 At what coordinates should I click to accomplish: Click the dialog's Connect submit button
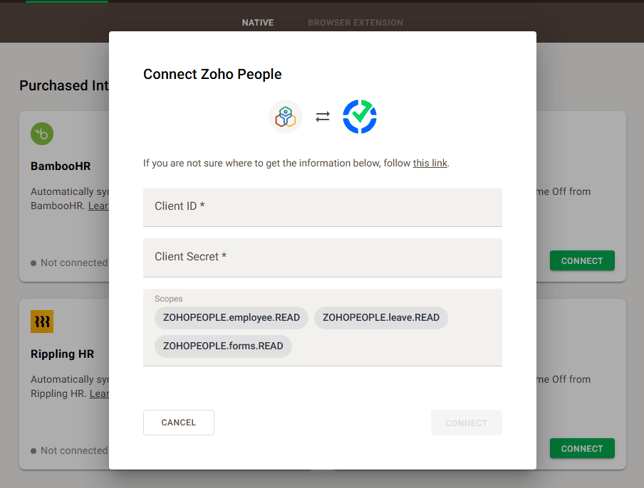466,423
